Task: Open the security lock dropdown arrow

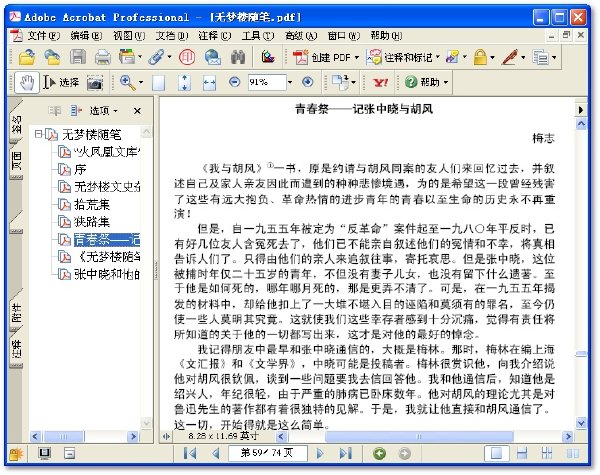Action: pos(492,58)
